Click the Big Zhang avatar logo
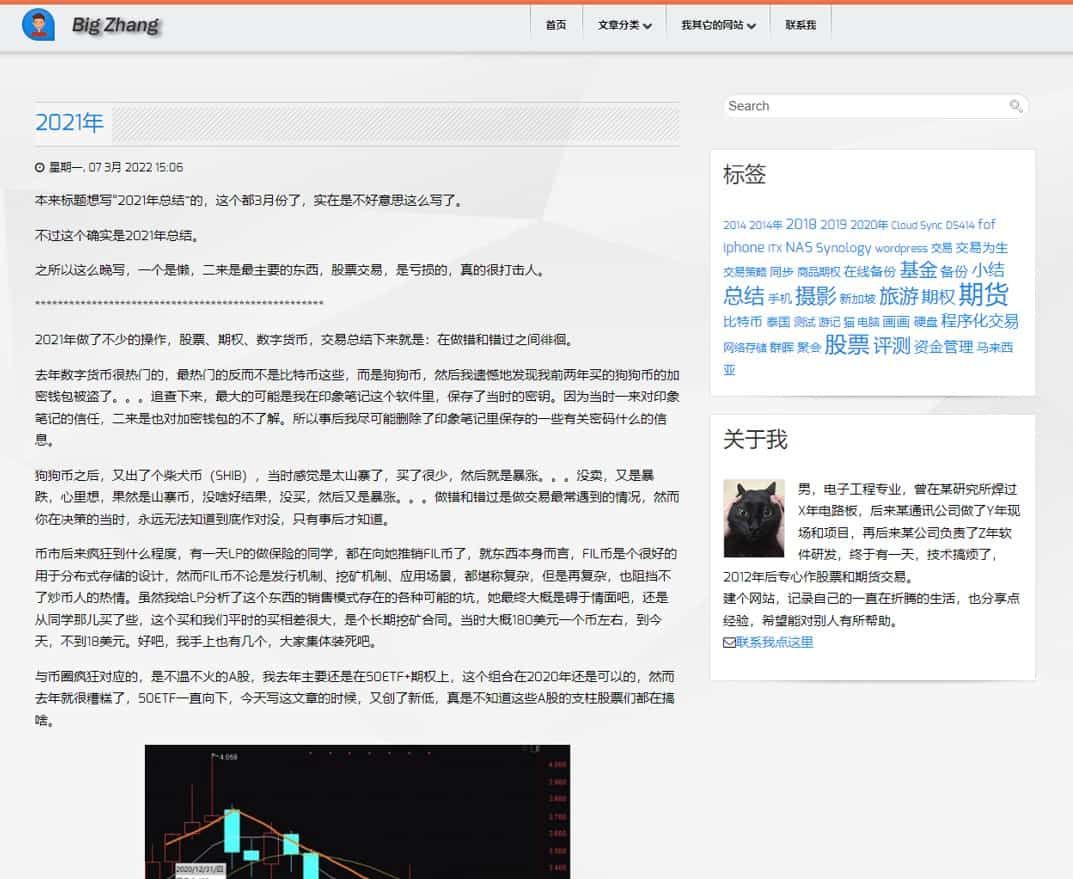Screen dimensions: 1073x879 click(38, 25)
